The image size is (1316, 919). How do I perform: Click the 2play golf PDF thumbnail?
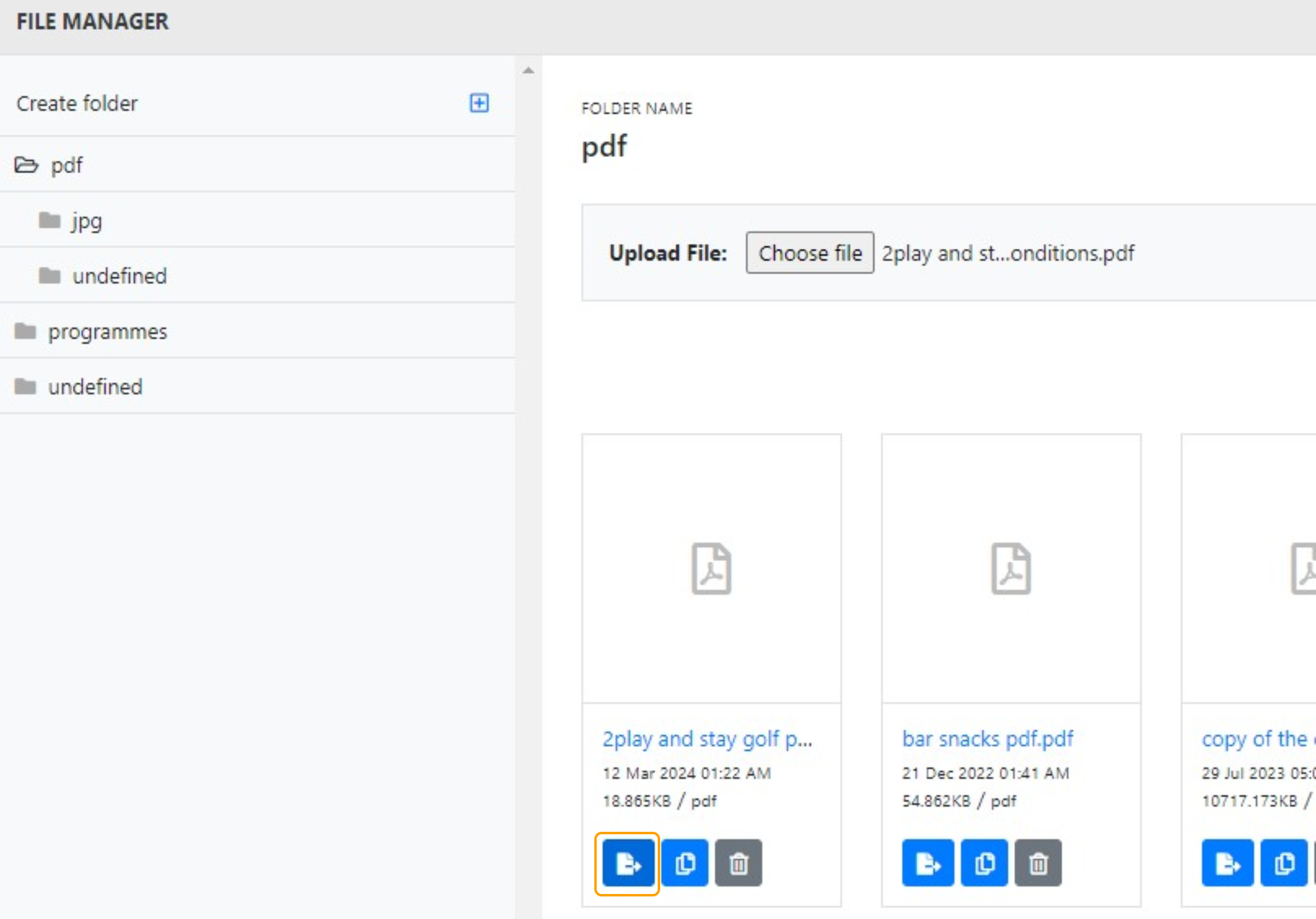pos(711,568)
